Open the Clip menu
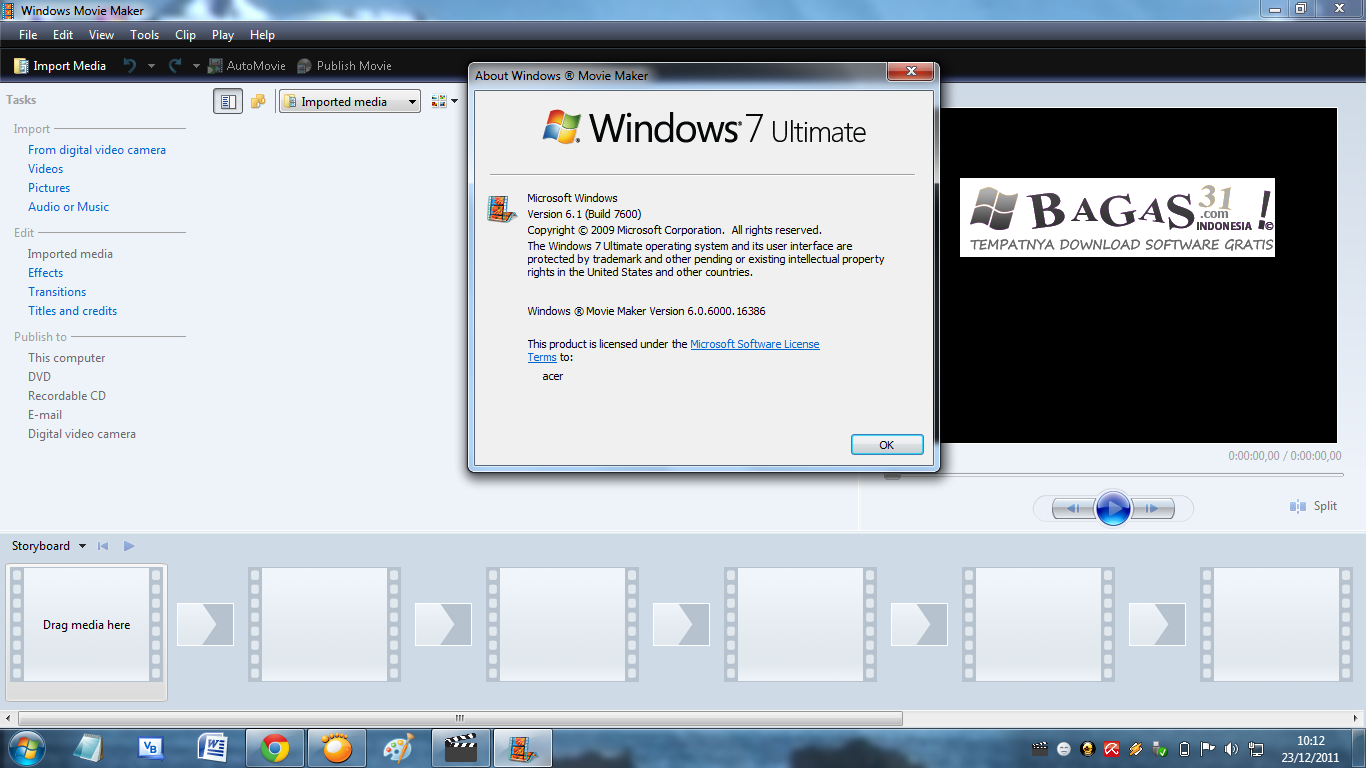1366x768 pixels. pos(185,34)
